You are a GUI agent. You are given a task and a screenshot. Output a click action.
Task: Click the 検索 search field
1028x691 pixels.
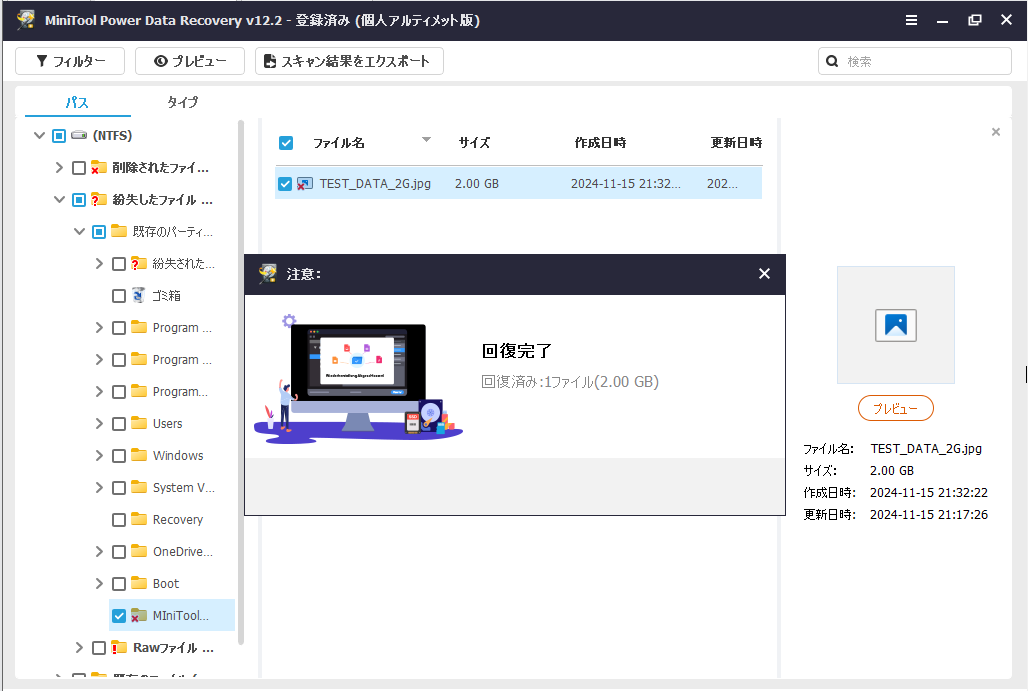coord(915,61)
